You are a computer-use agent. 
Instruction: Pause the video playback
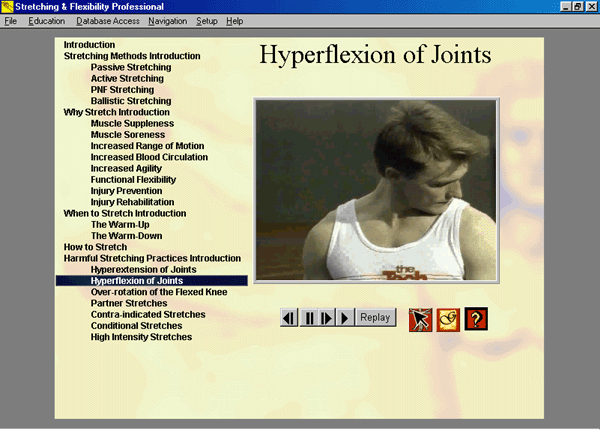309,318
